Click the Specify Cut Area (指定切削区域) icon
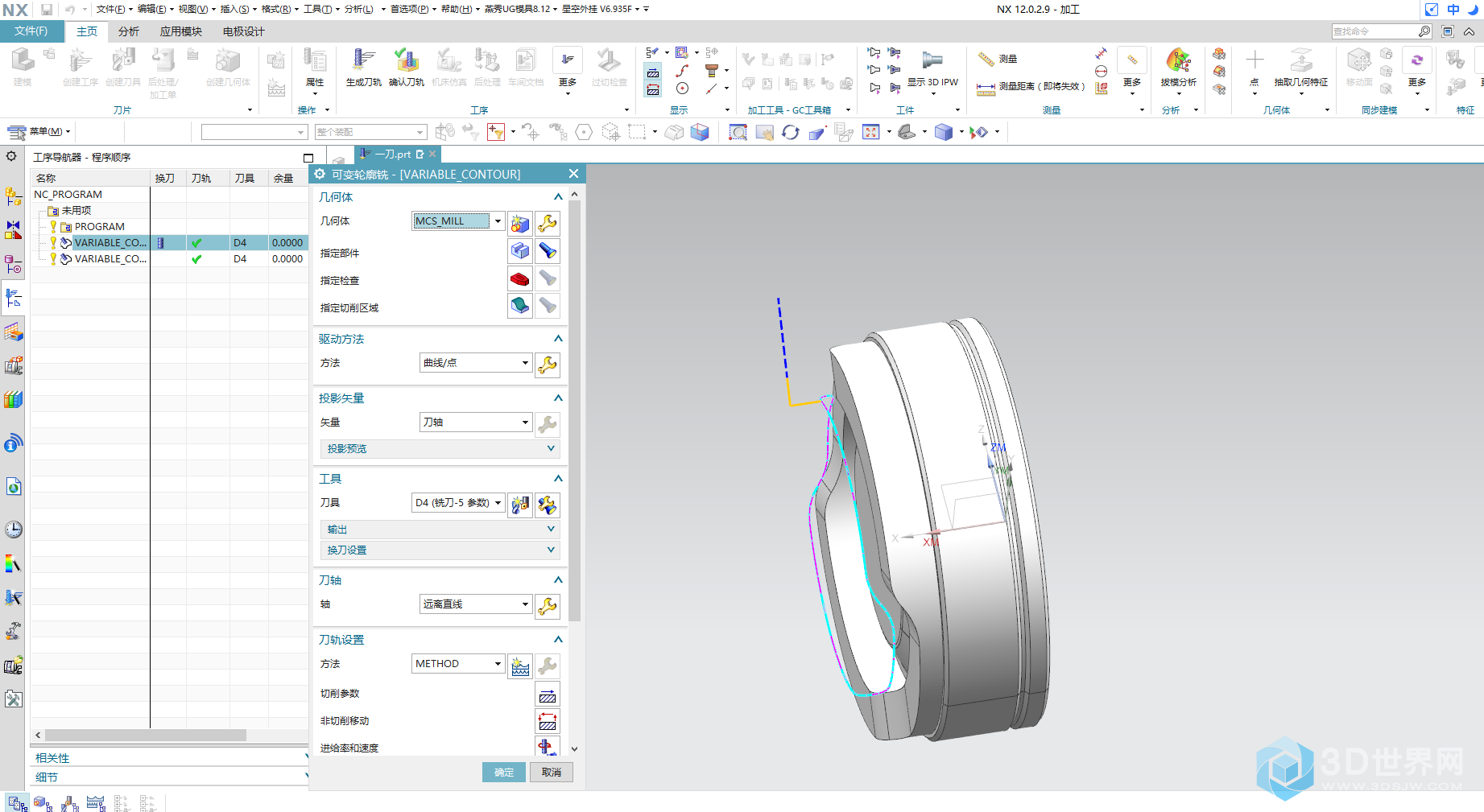The height and width of the screenshot is (812, 1484). pyautogui.click(x=520, y=306)
